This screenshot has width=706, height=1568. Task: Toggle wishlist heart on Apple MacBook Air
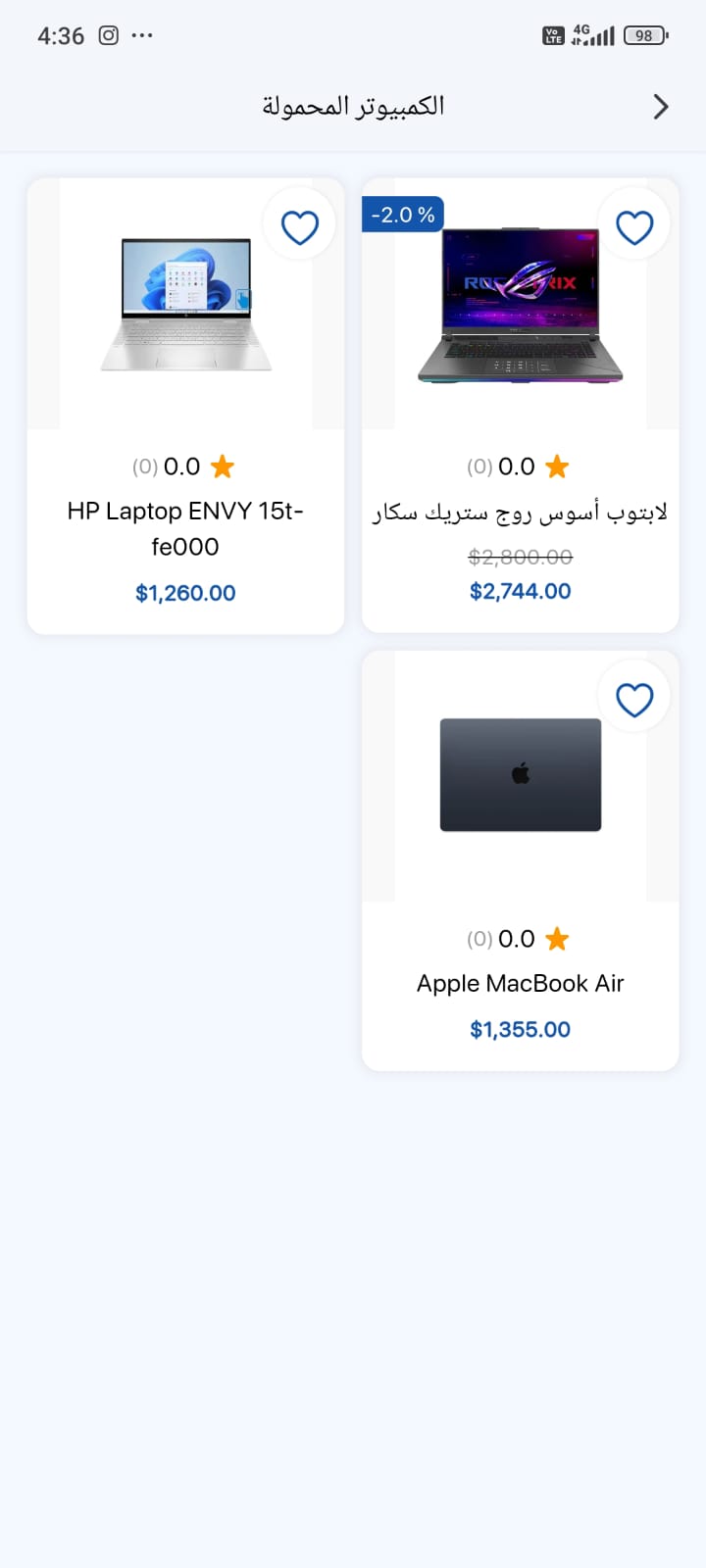634,700
